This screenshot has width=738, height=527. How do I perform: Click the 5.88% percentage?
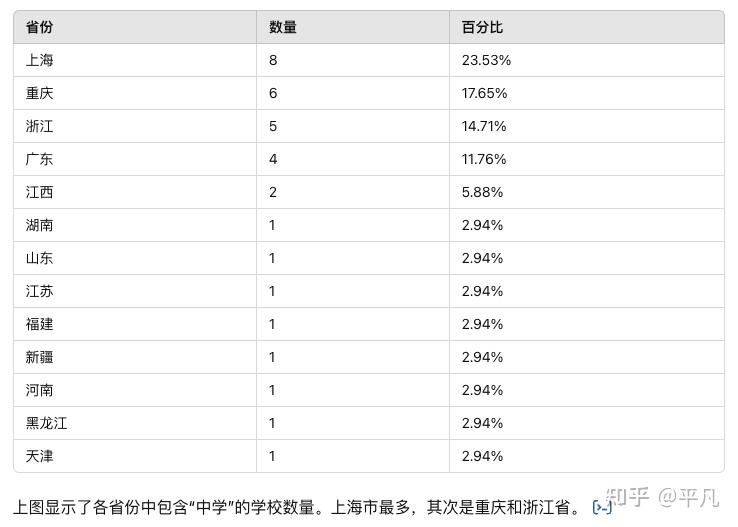(x=482, y=192)
